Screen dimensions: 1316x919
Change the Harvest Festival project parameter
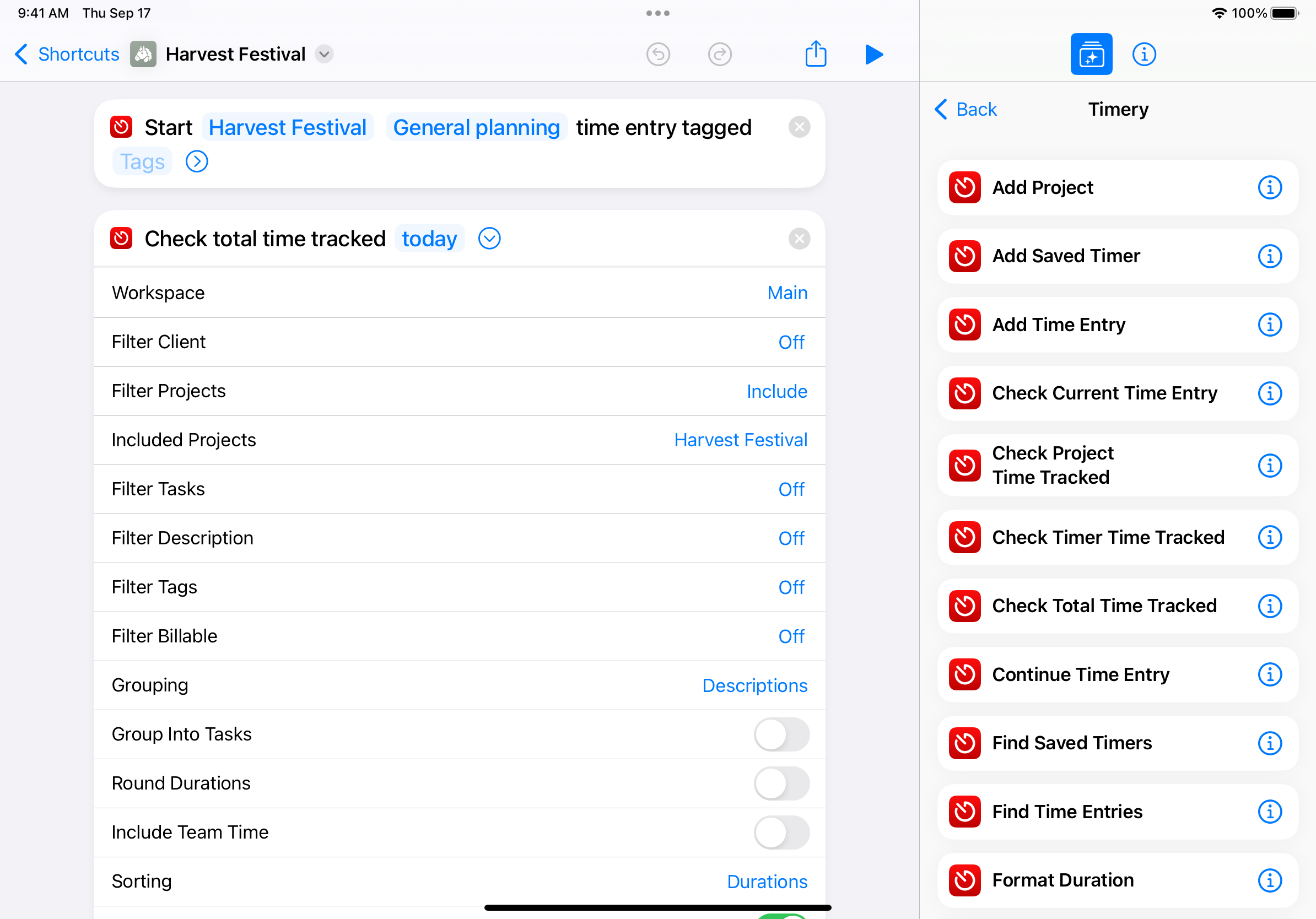[x=288, y=127]
